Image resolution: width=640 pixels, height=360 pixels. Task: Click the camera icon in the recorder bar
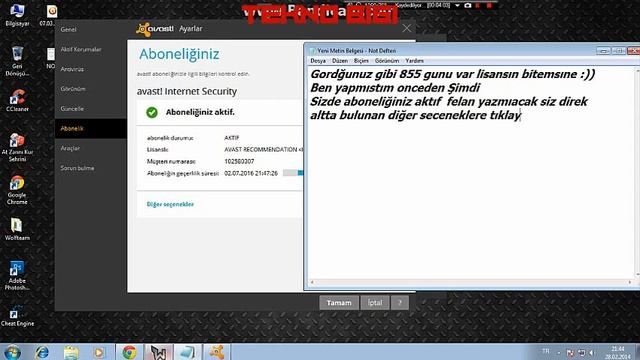point(468,6)
